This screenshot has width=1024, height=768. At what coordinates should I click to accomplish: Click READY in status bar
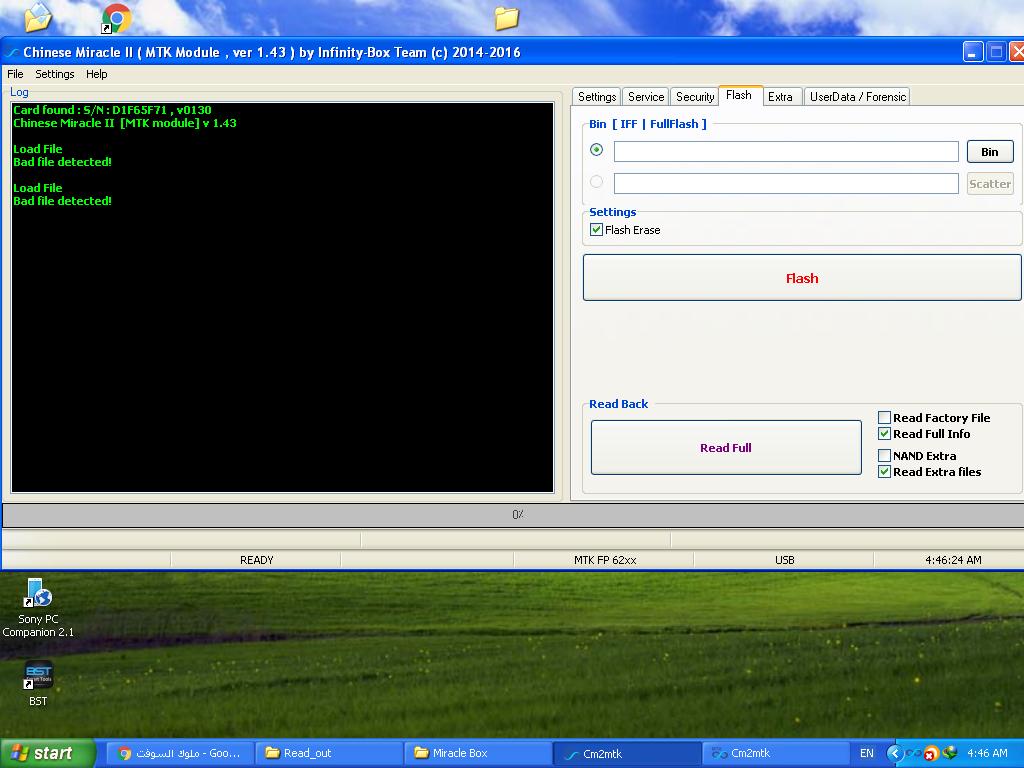pos(257,560)
